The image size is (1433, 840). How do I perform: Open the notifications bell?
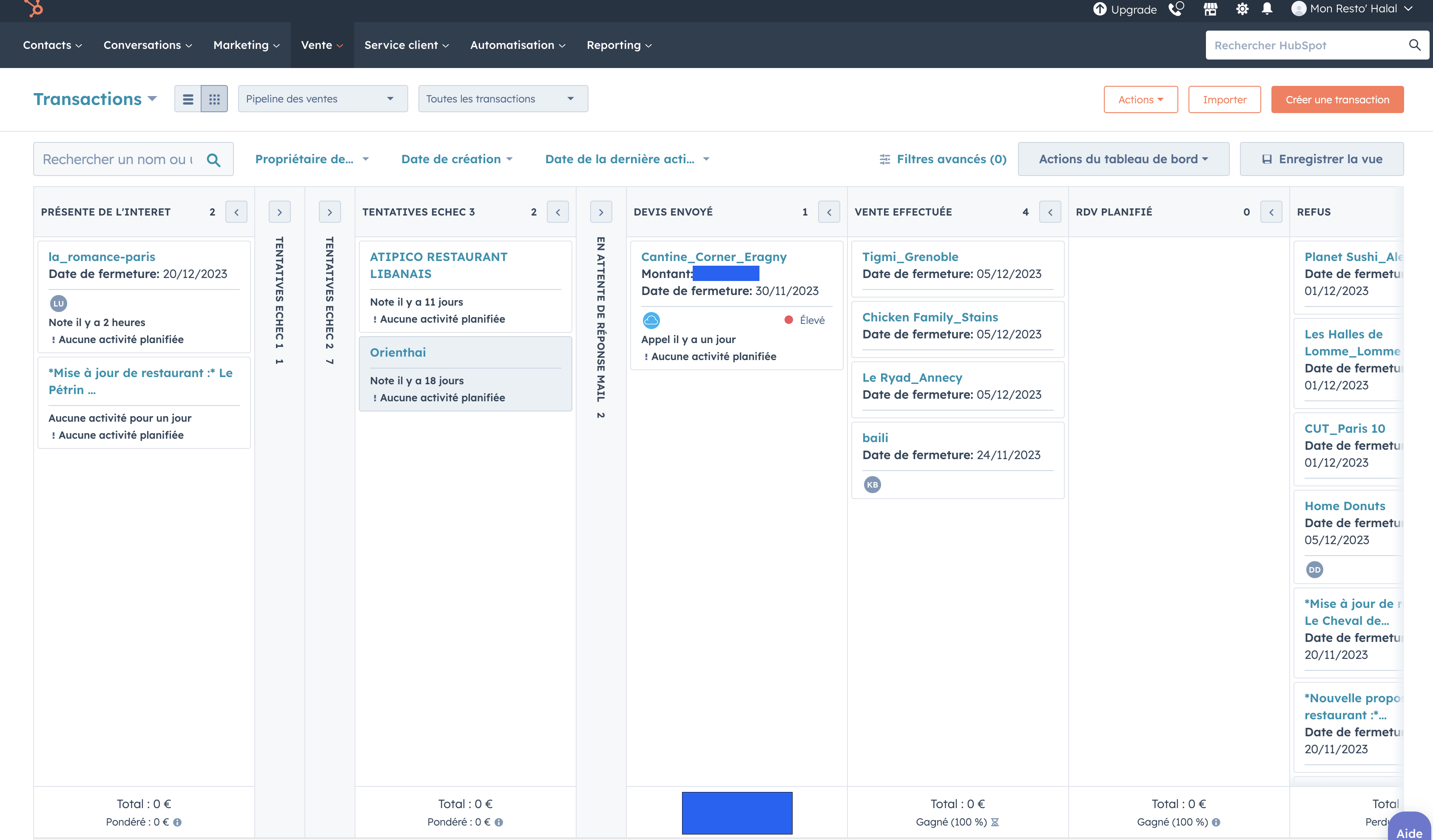pyautogui.click(x=1267, y=9)
